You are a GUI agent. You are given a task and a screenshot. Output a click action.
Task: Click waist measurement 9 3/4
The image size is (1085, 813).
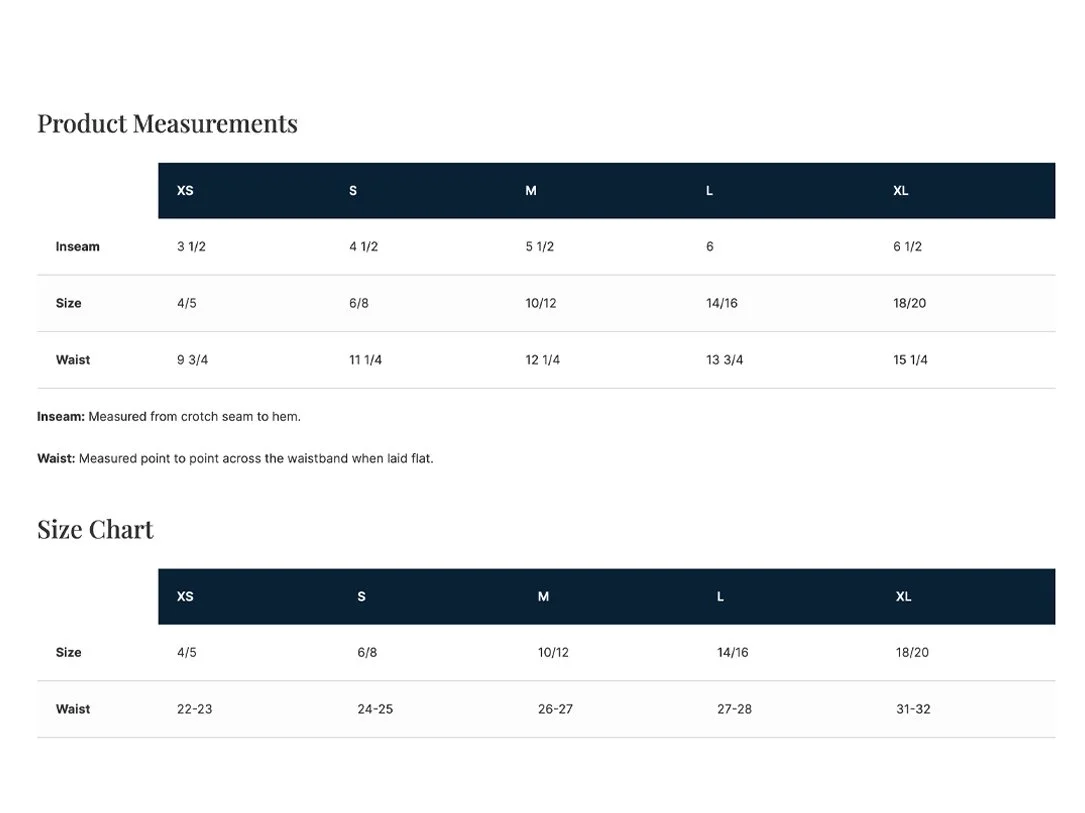[192, 360]
